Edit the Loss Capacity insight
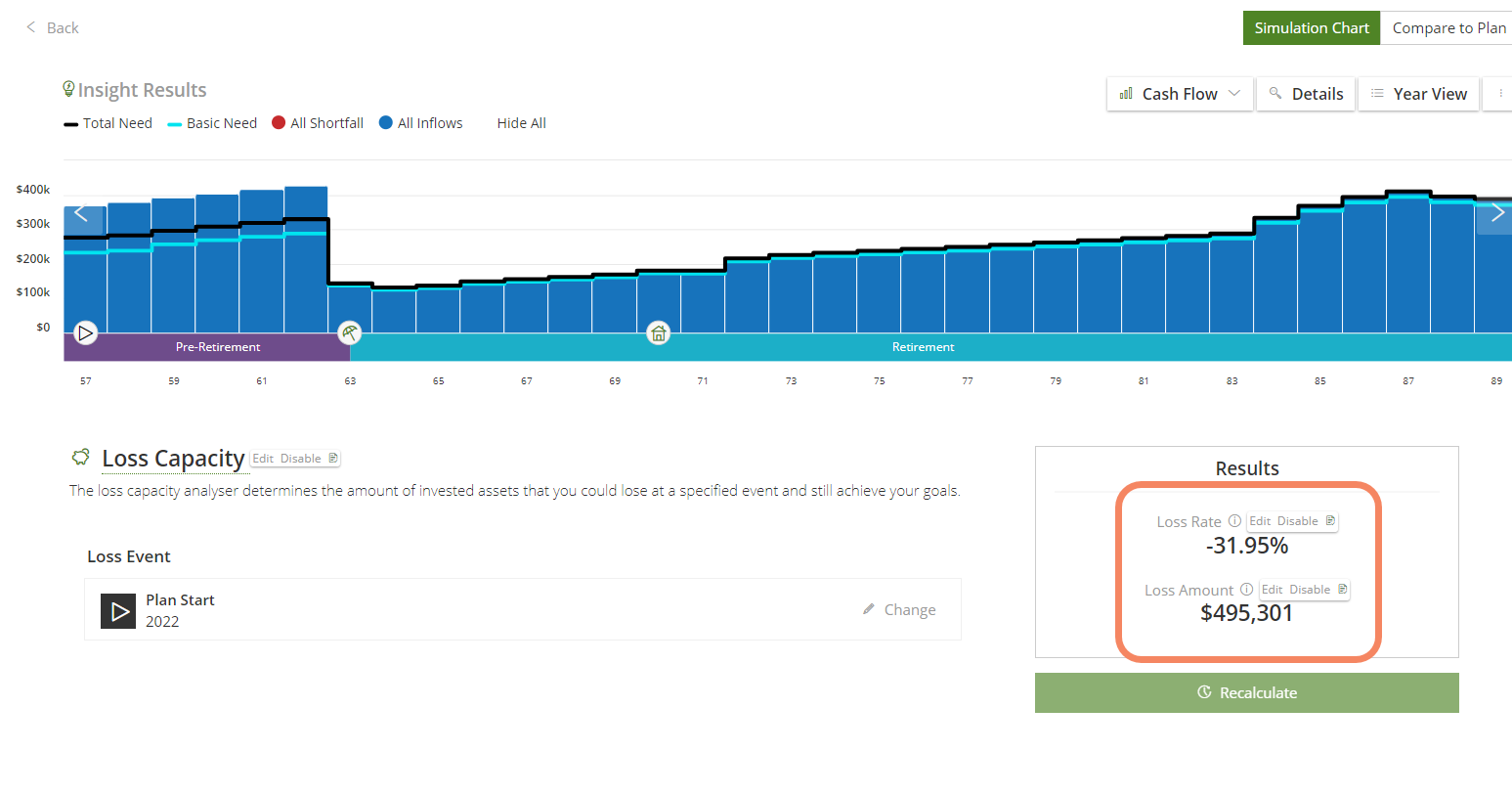This screenshot has height=796, width=1512. [x=263, y=459]
